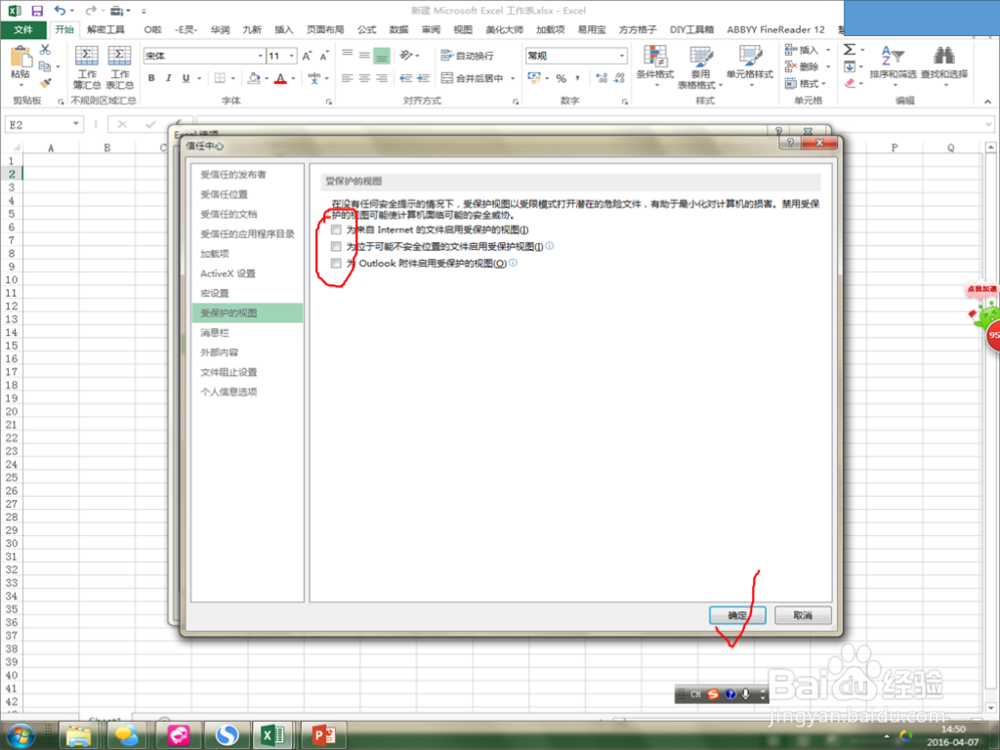Click the Paste icon in the ribbon

[20, 57]
